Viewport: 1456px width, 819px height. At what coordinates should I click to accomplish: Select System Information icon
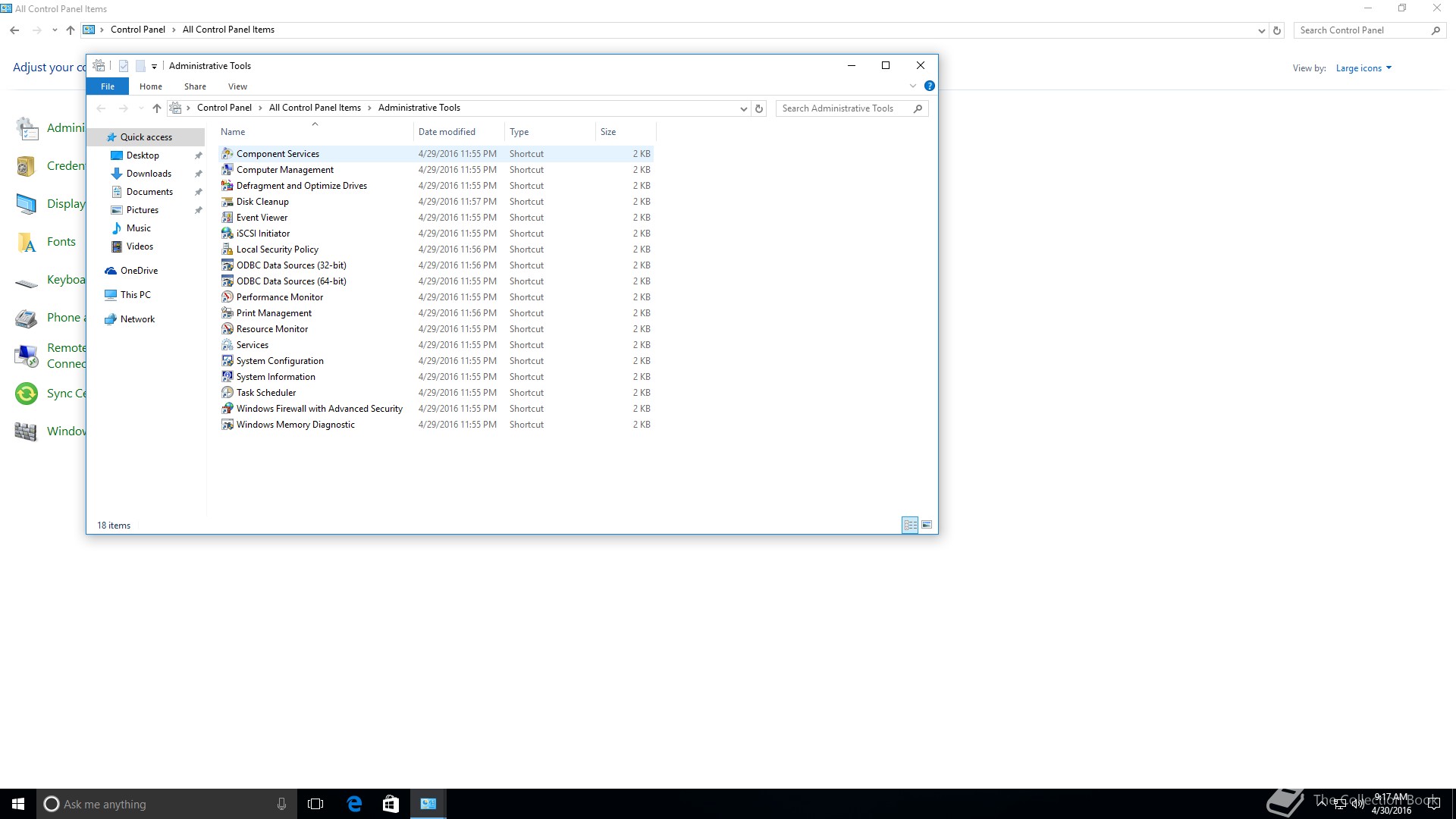point(227,376)
